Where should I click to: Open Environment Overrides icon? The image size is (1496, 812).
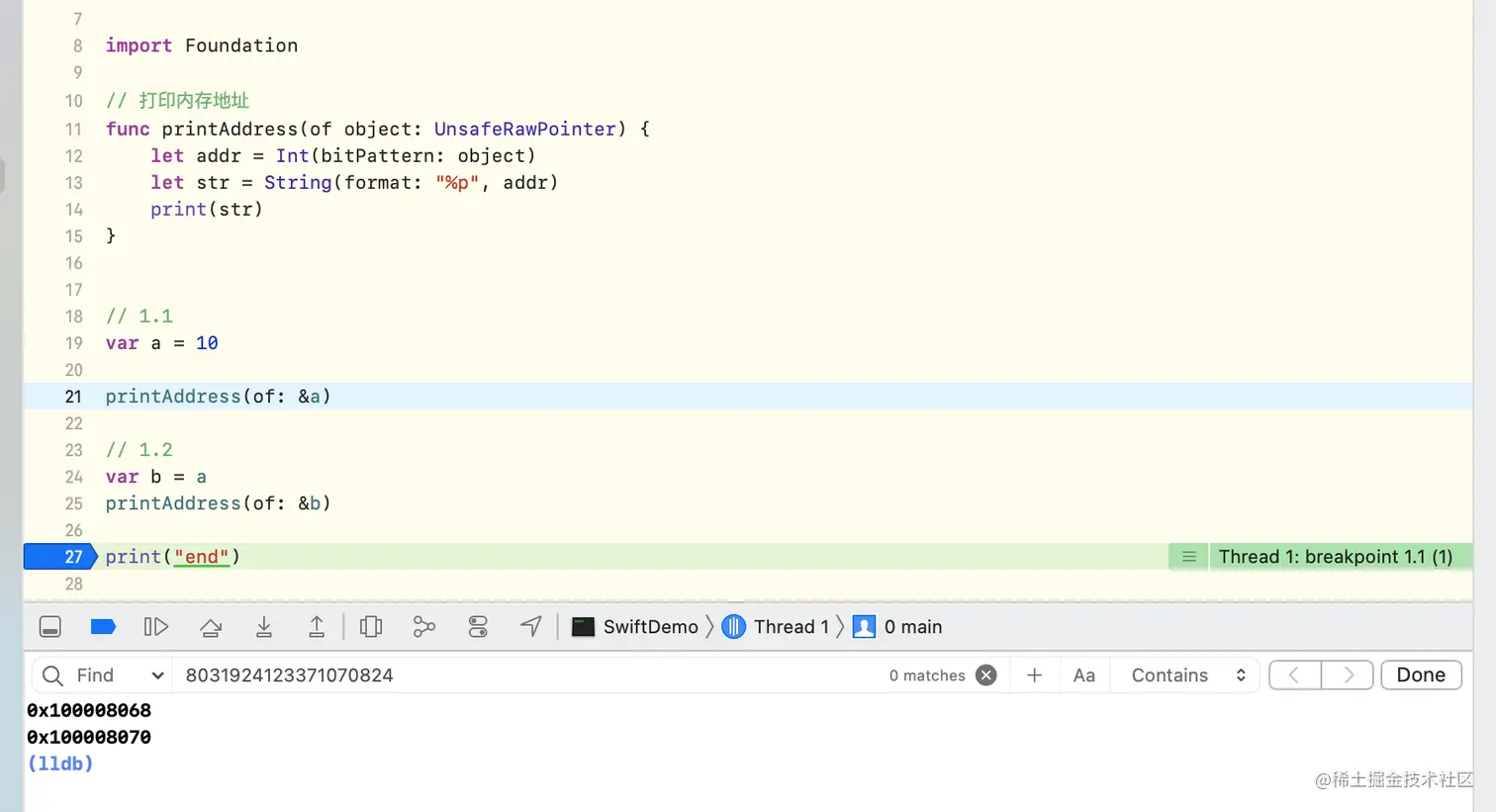(478, 627)
